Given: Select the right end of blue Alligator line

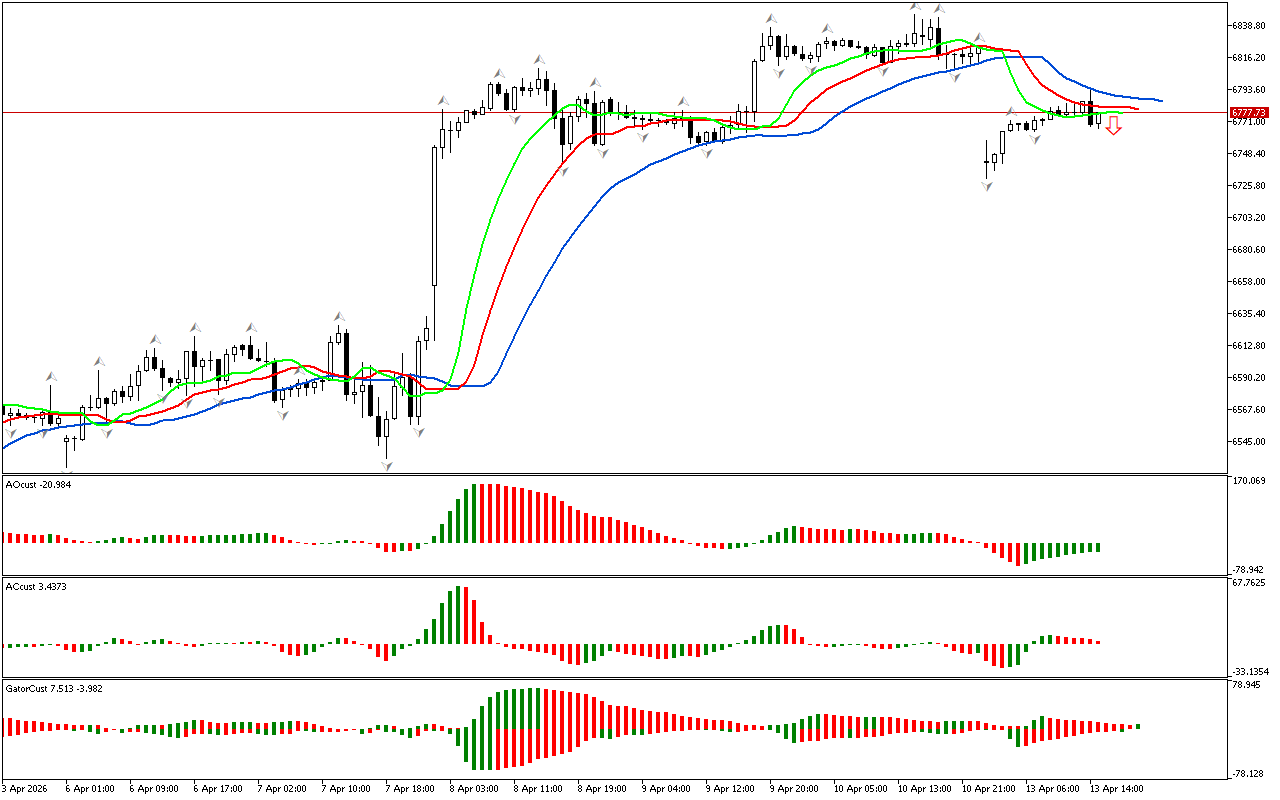Looking at the screenshot, I should (1160, 101).
